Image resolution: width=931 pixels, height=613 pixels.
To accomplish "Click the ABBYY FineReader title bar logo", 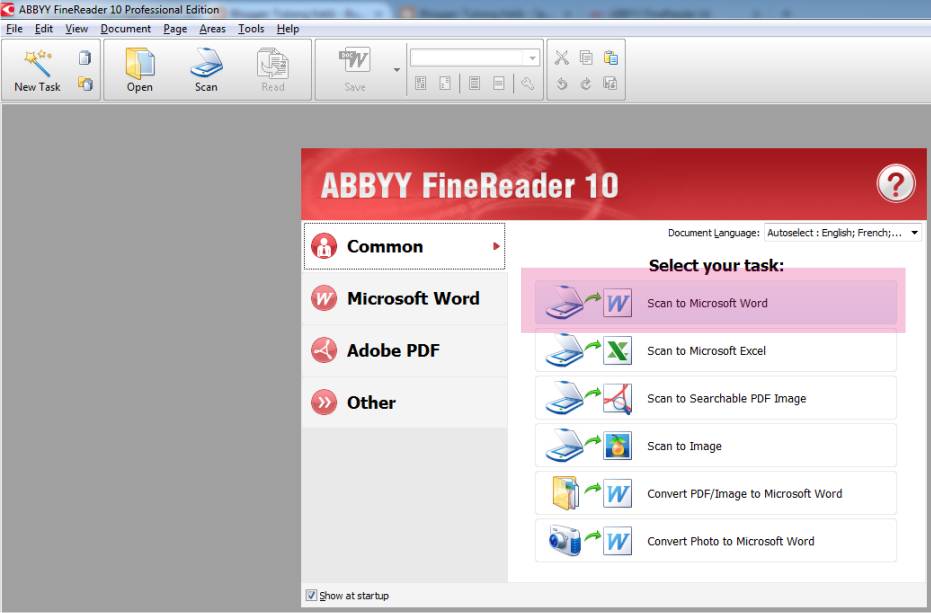I will [x=8, y=9].
